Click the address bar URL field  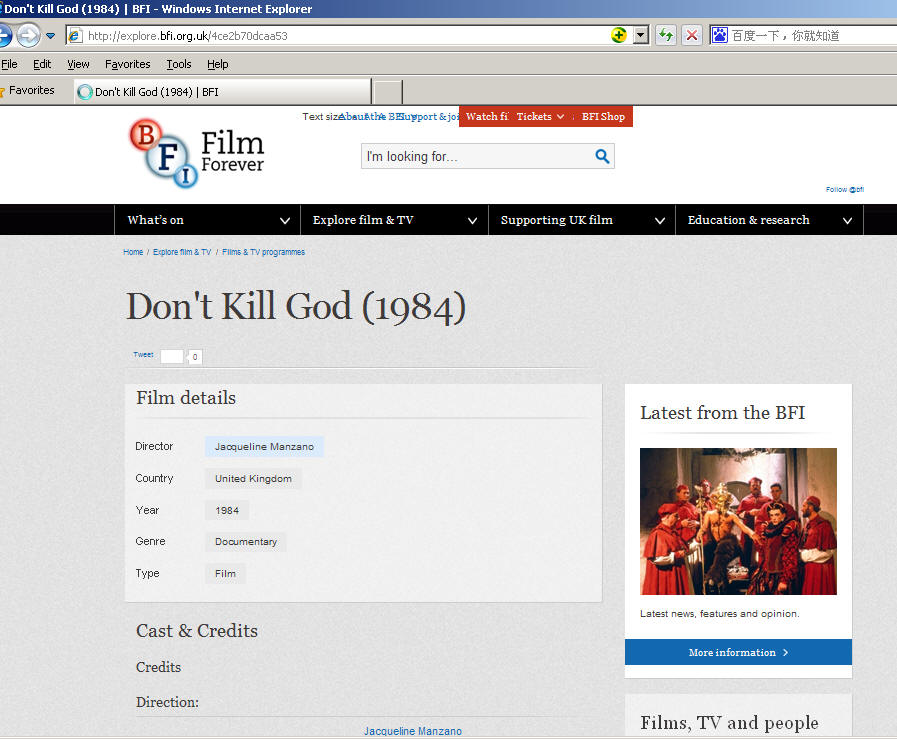click(347, 35)
